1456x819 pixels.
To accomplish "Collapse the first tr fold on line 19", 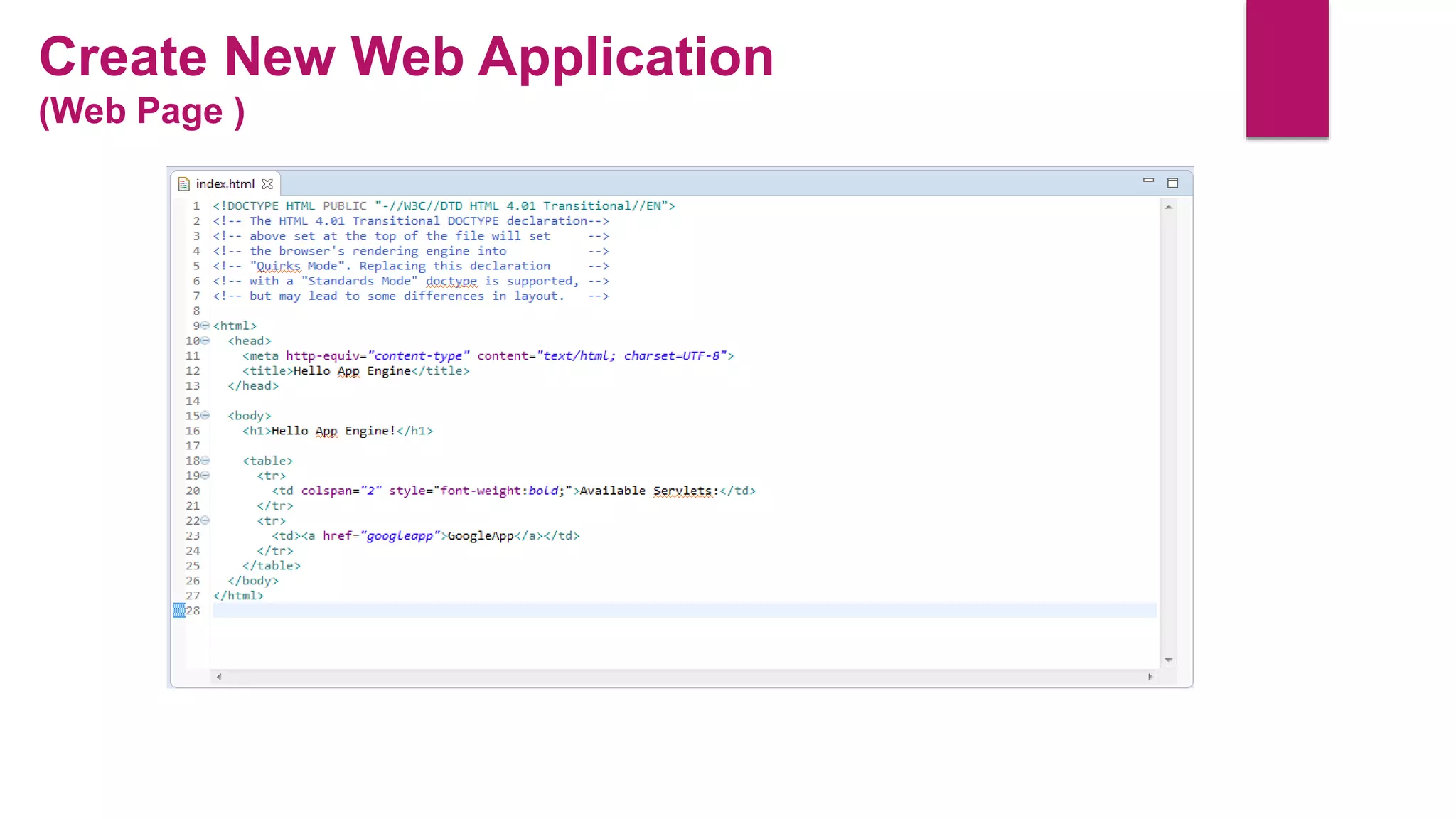I will [x=205, y=476].
